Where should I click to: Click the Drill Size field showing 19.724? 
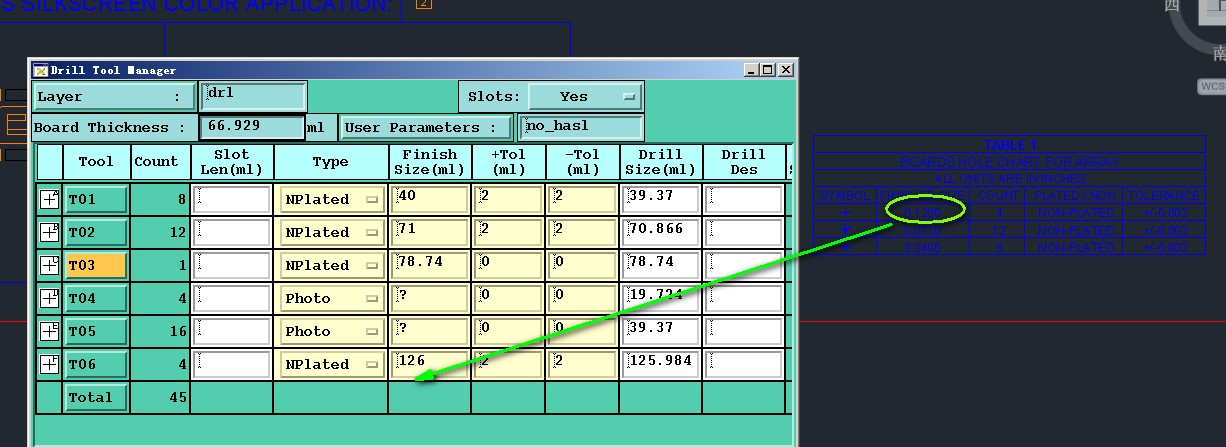tap(661, 298)
